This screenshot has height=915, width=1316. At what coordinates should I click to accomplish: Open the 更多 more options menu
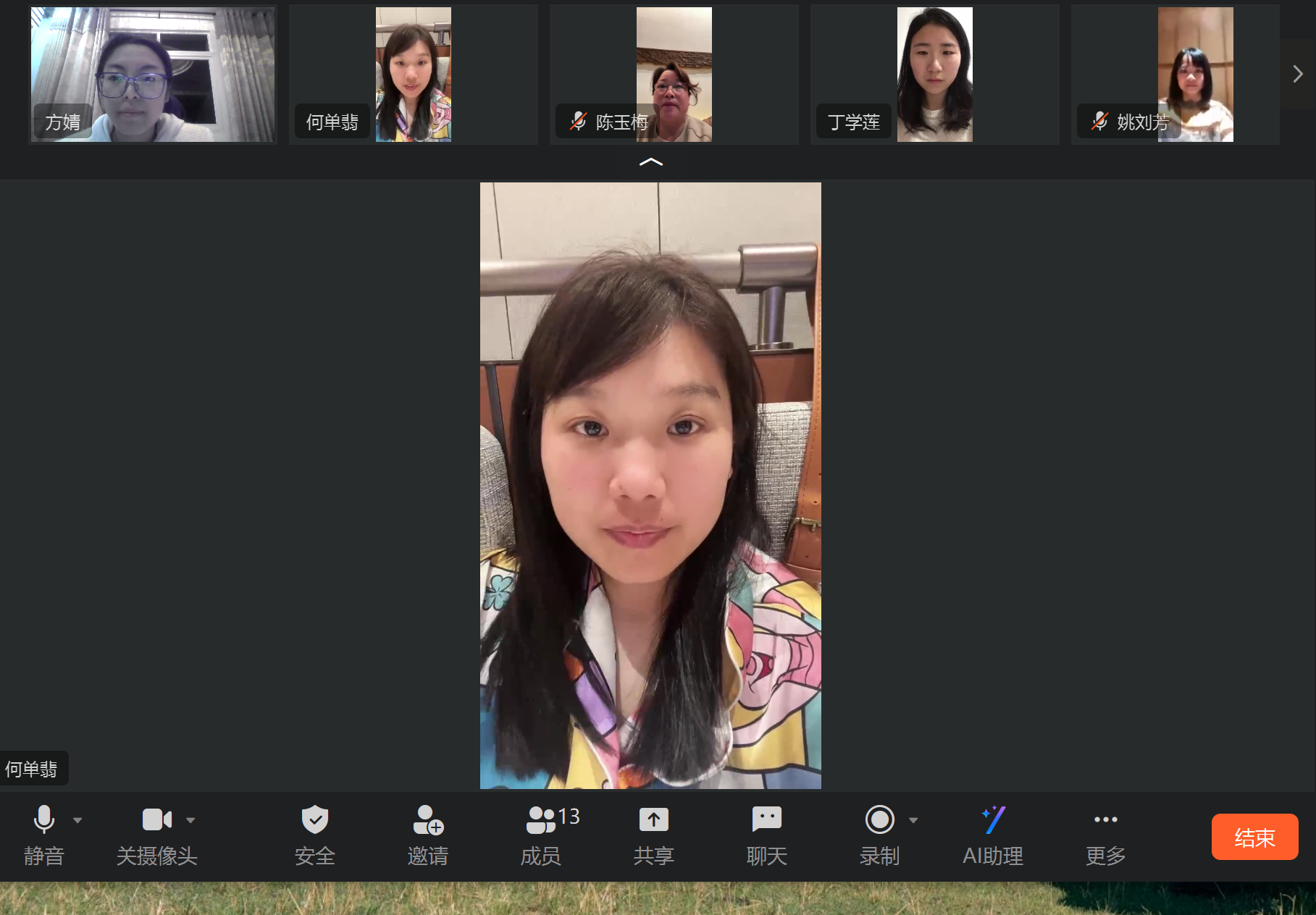point(1106,819)
